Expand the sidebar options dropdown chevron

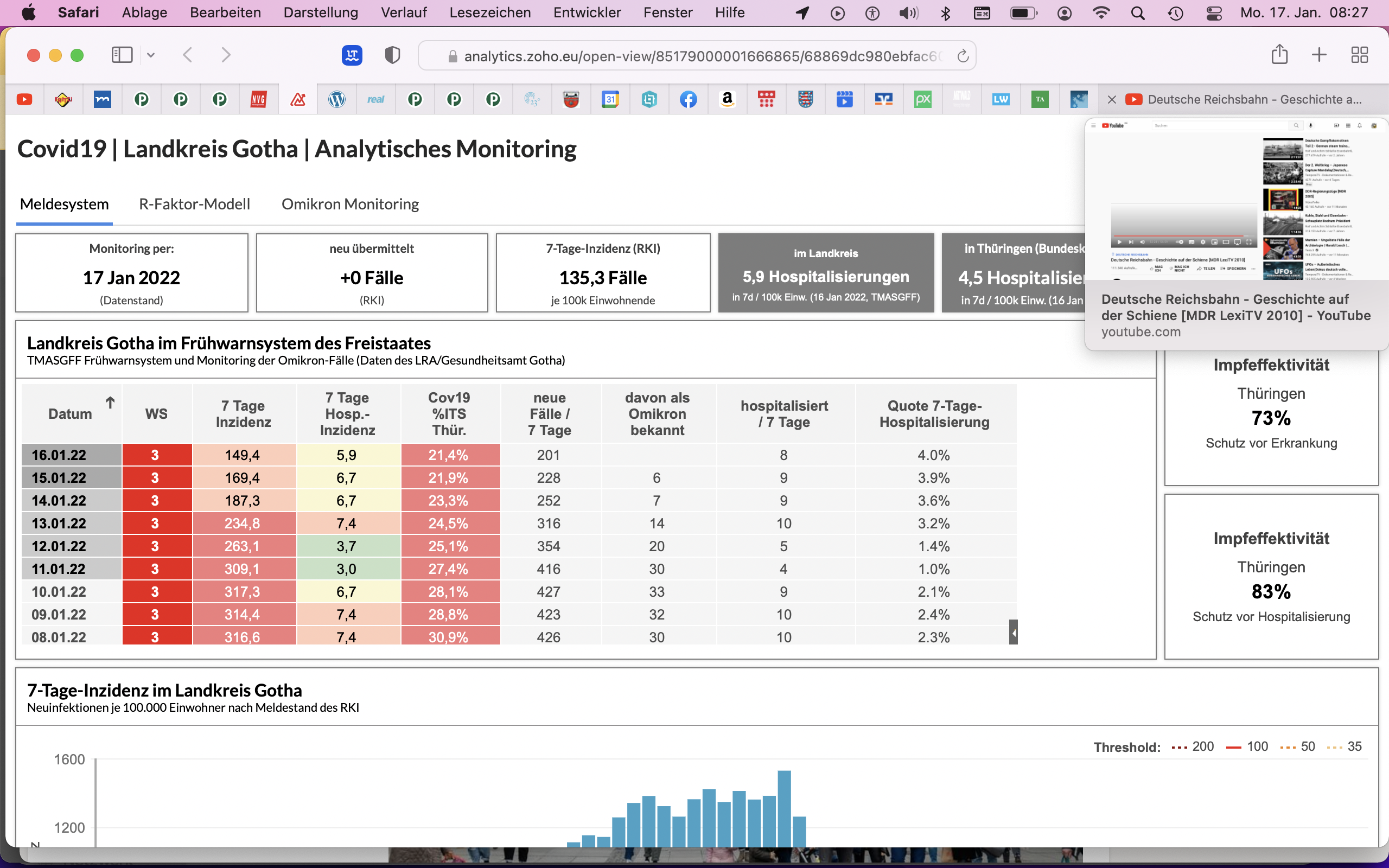151,55
